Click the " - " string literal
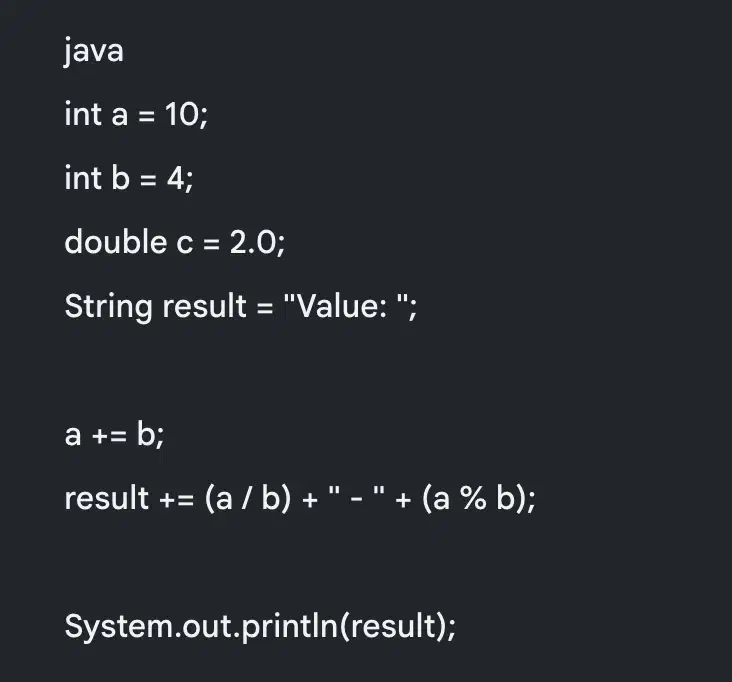 [357, 496]
